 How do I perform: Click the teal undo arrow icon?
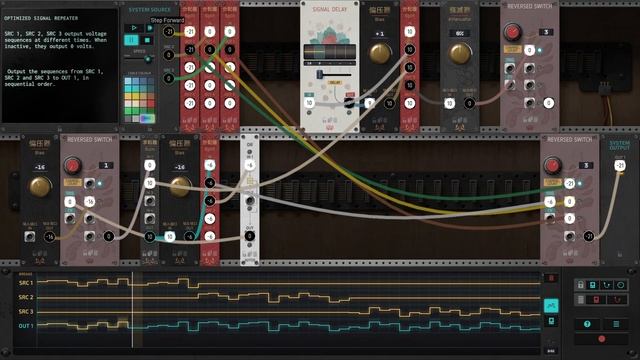tap(607, 285)
